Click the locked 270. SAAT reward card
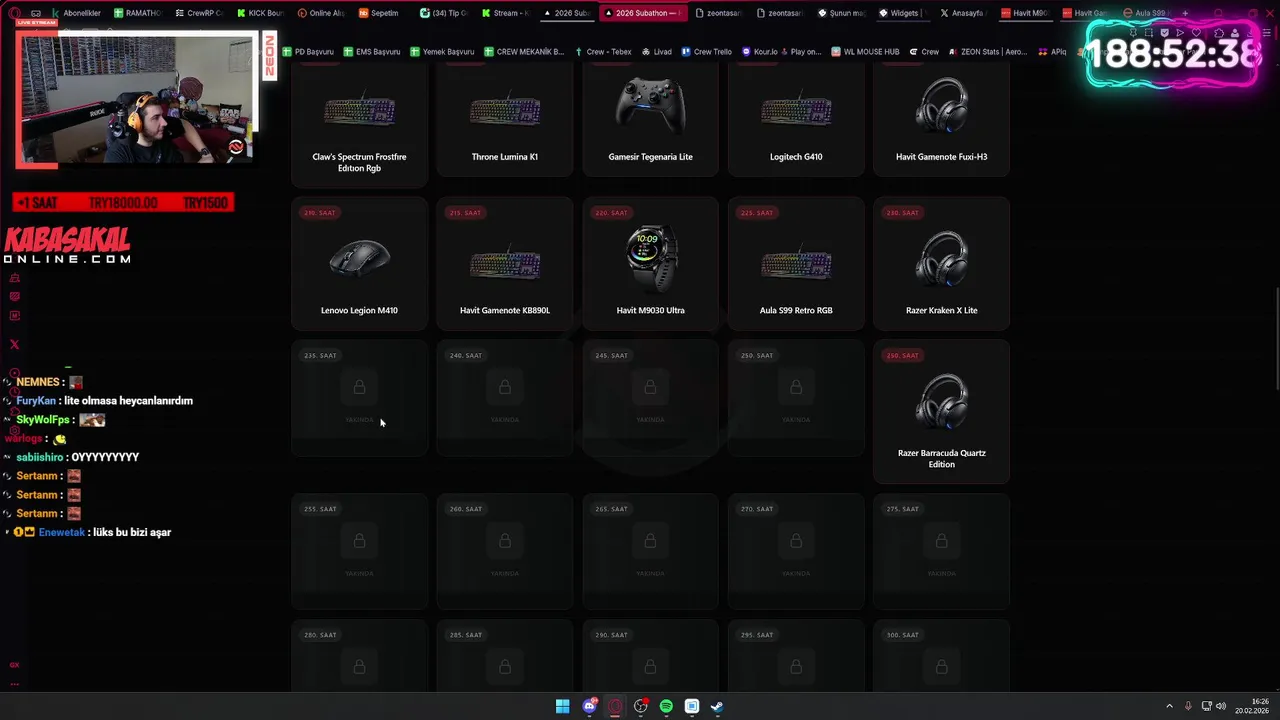Screen dimensions: 1280x720 click(x=796, y=552)
